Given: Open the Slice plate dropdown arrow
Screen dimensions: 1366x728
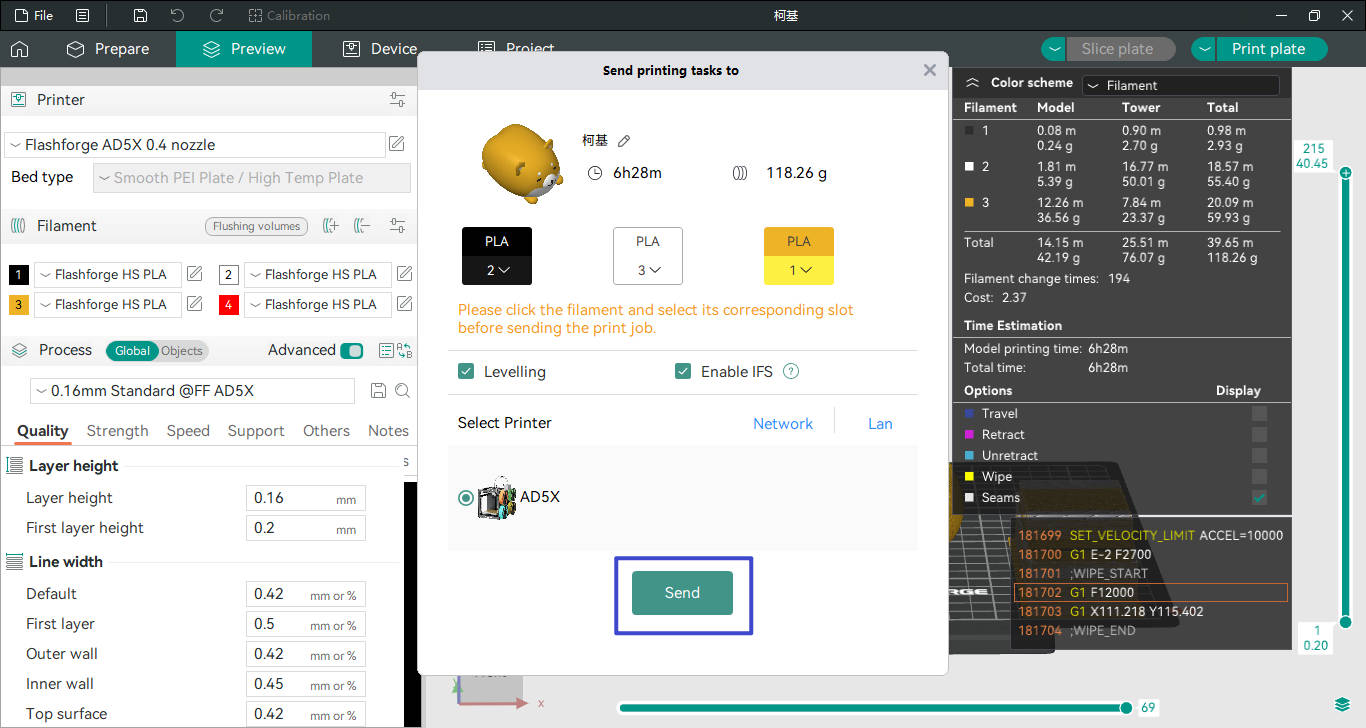Looking at the screenshot, I should [x=1054, y=49].
